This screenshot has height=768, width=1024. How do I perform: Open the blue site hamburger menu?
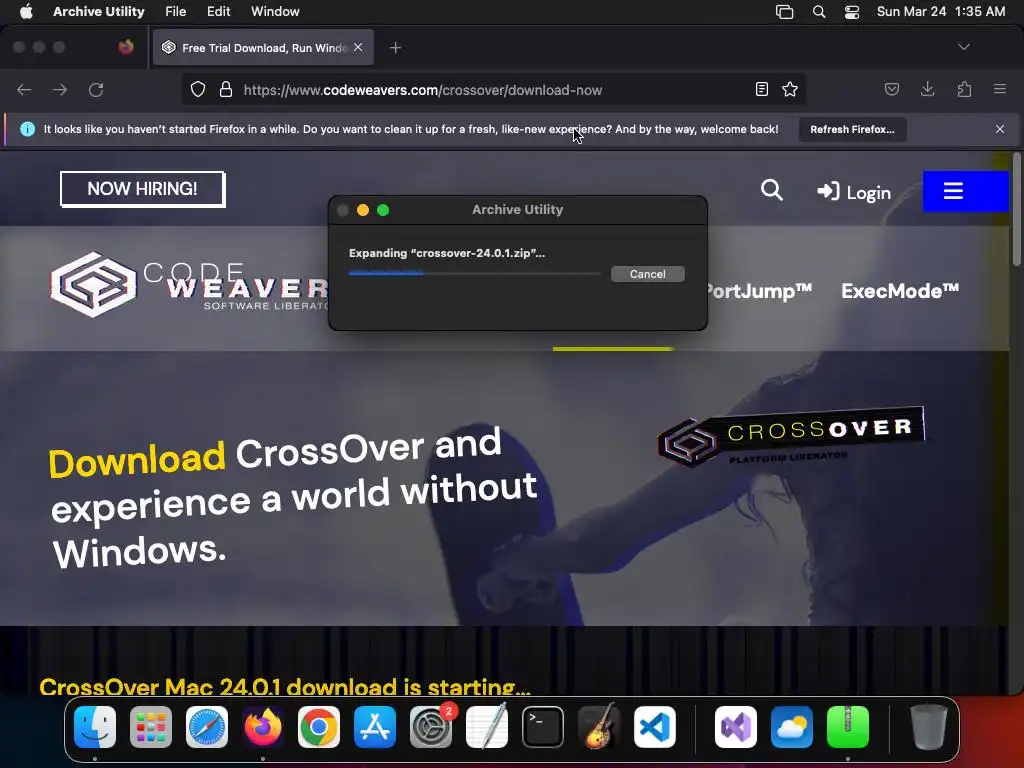coord(965,191)
